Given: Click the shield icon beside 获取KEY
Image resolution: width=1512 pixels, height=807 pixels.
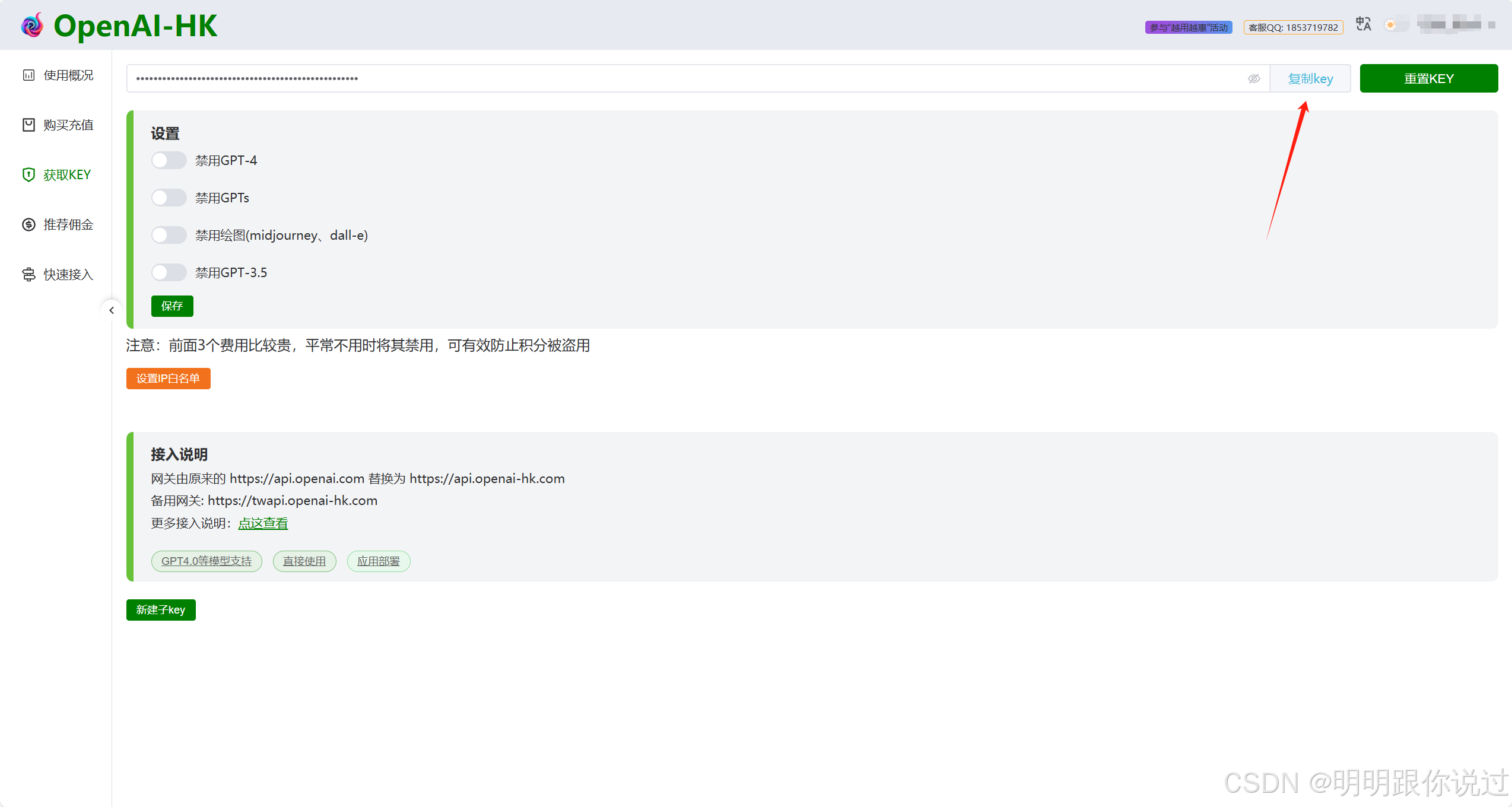Looking at the screenshot, I should click(x=28, y=175).
